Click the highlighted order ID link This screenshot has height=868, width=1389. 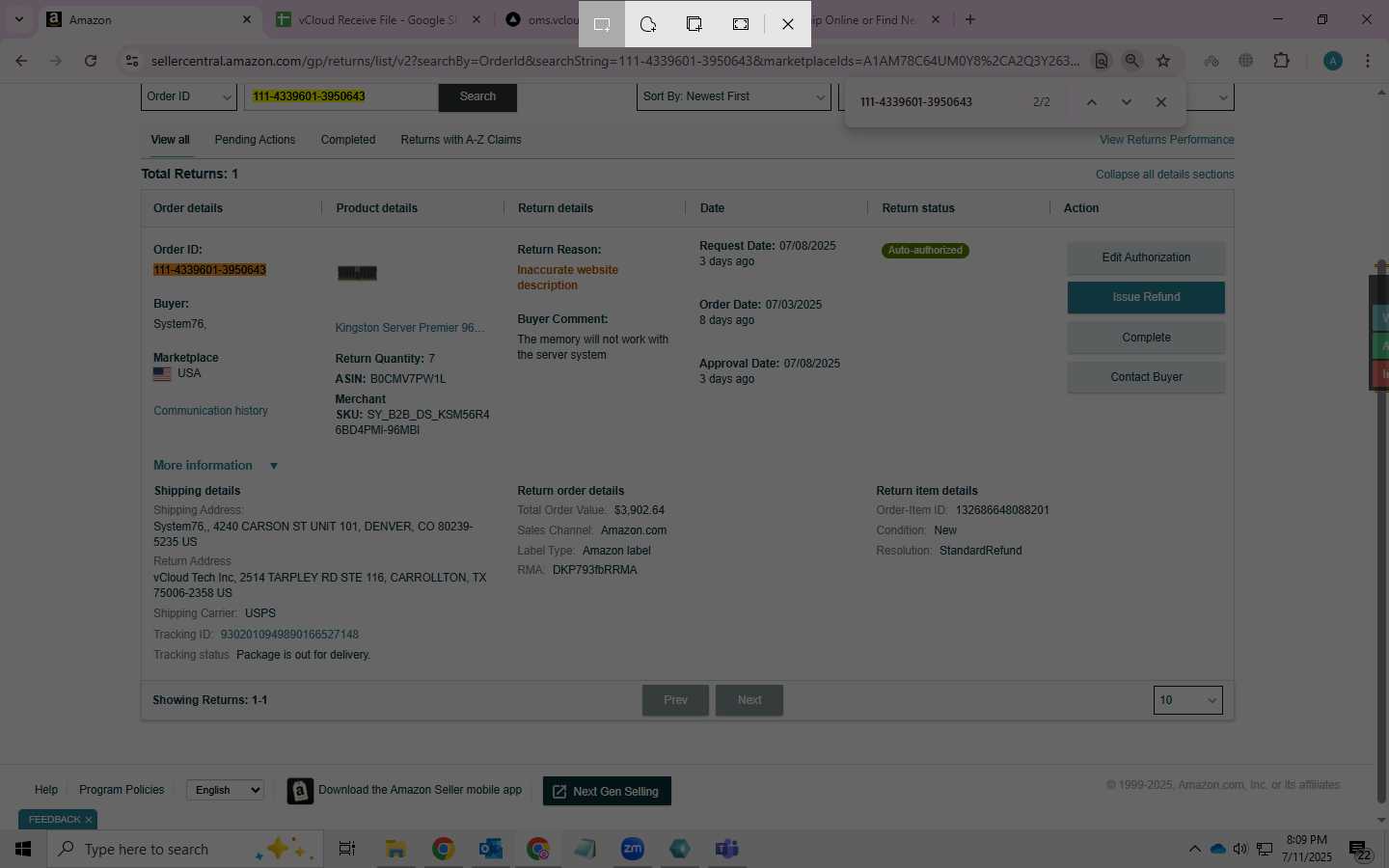point(209,270)
